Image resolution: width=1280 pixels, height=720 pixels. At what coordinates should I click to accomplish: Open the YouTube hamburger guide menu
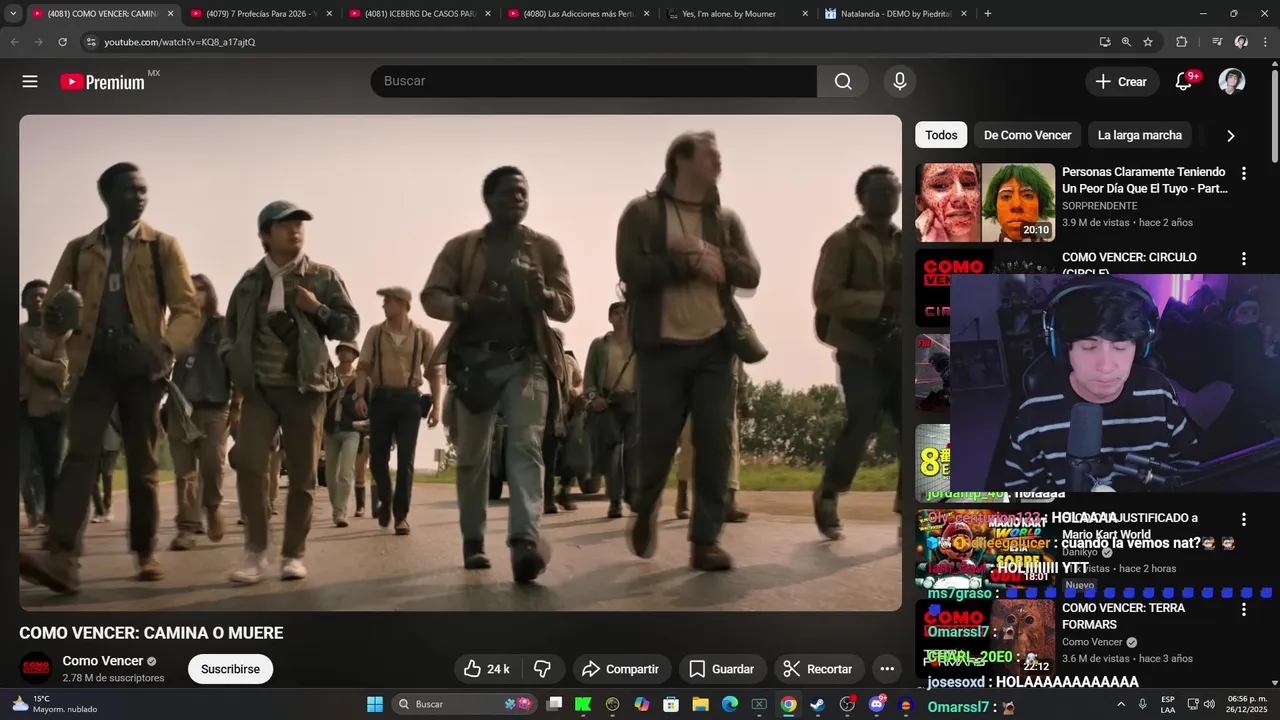point(30,82)
